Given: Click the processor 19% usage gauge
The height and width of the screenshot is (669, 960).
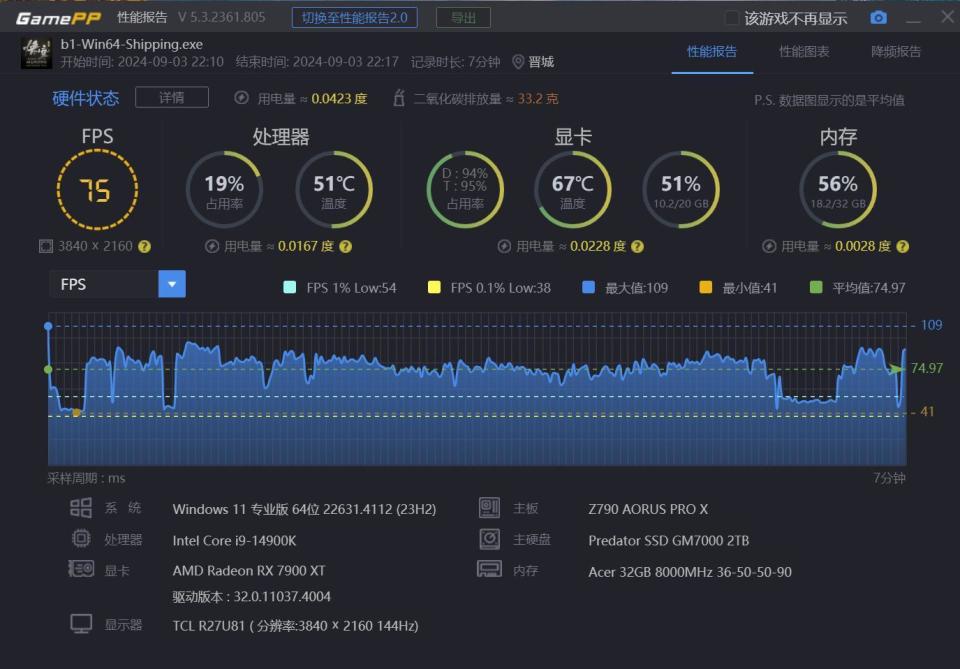Looking at the screenshot, I should tap(225, 190).
